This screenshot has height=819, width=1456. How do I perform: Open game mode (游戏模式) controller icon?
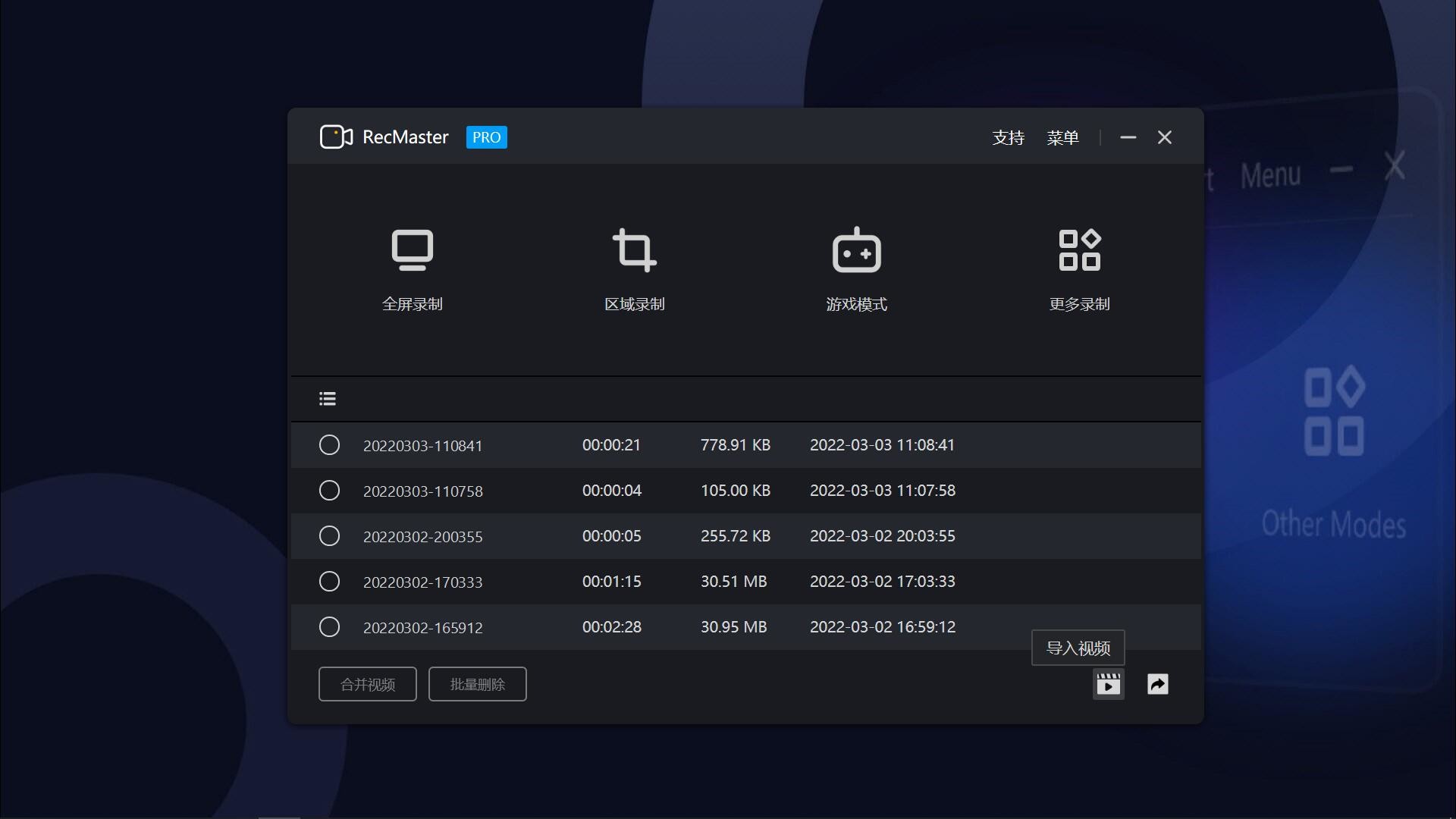click(856, 250)
